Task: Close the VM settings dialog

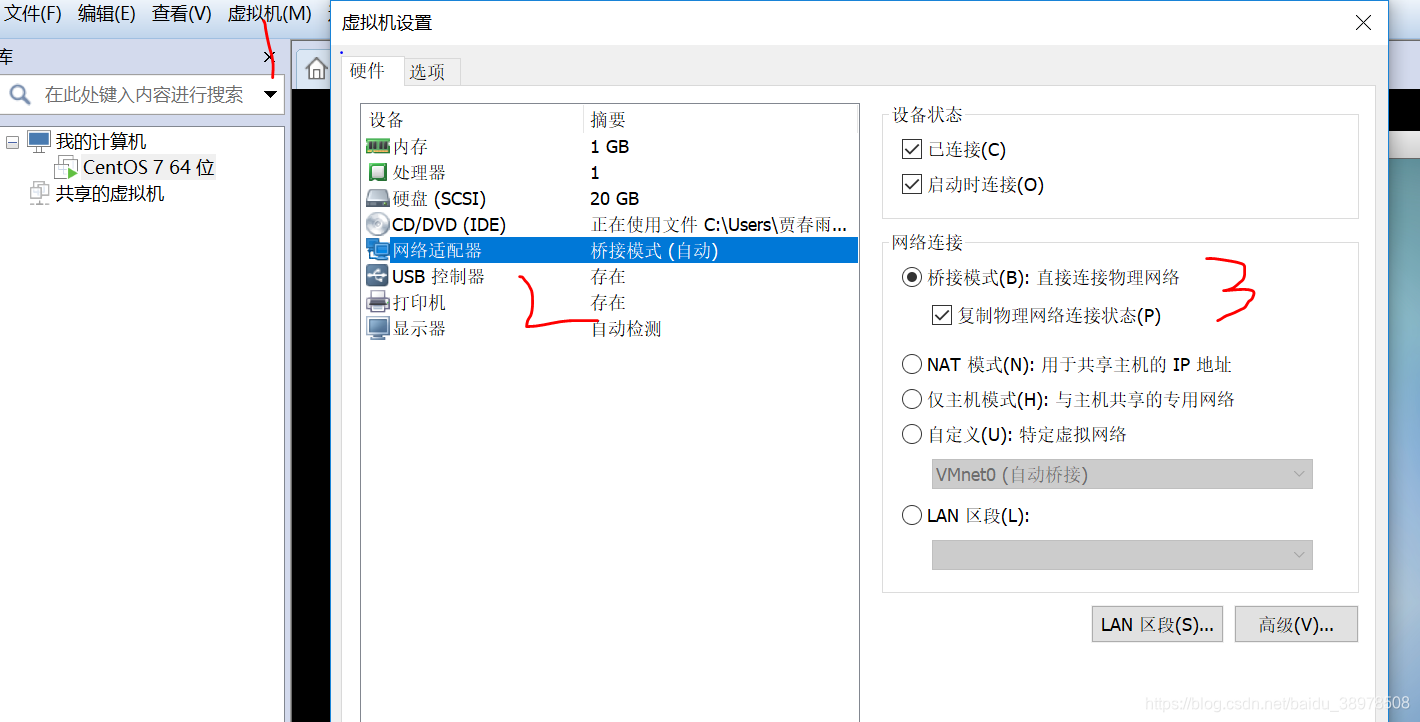Action: 1363,22
